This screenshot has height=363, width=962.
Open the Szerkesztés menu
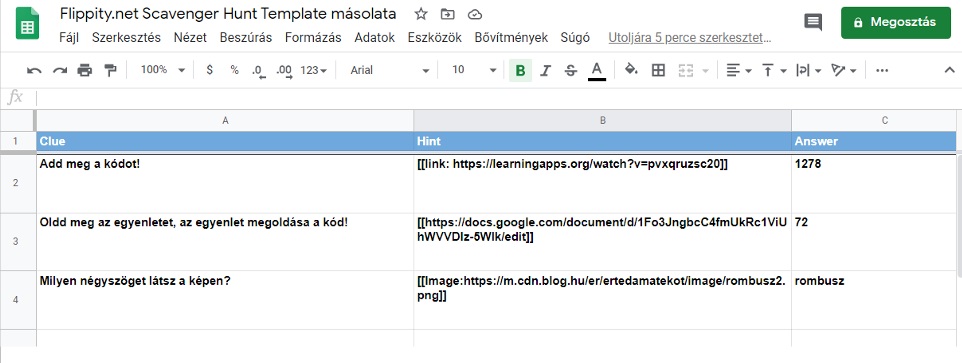pos(126,38)
